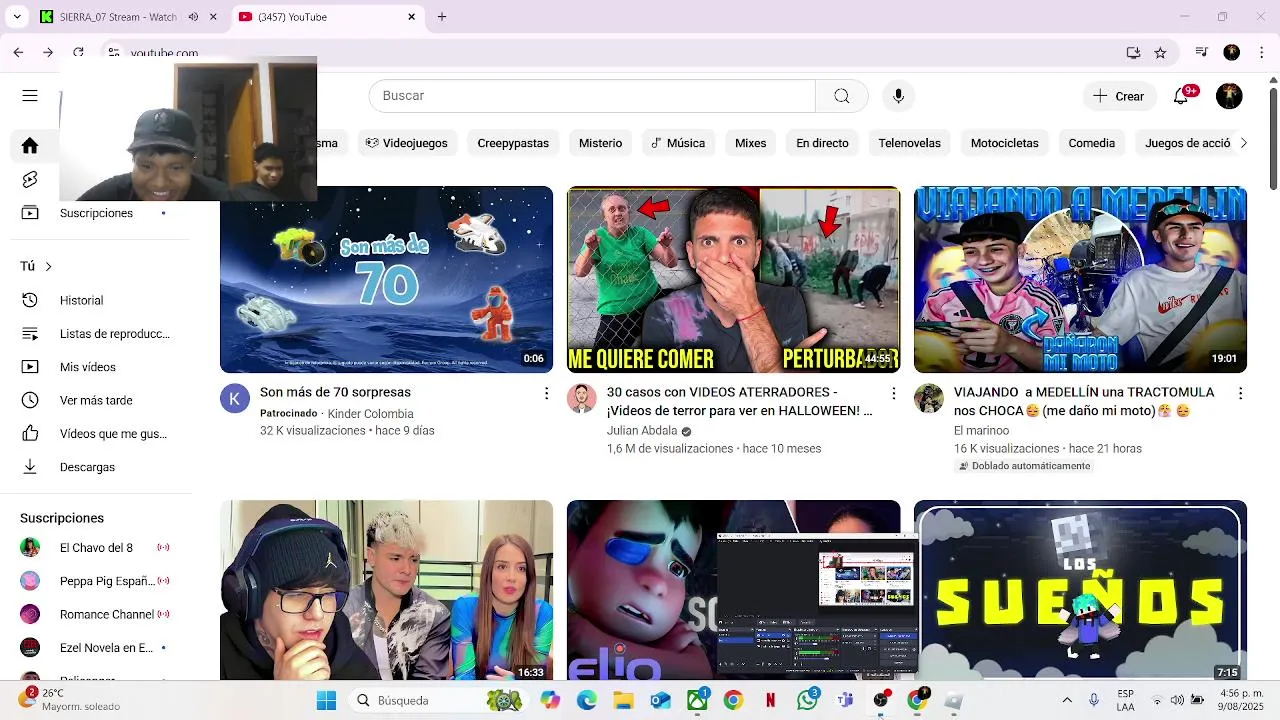The width and height of the screenshot is (1280, 720).
Task: Open El Chavo del 8 subscription
Action: (96, 548)
